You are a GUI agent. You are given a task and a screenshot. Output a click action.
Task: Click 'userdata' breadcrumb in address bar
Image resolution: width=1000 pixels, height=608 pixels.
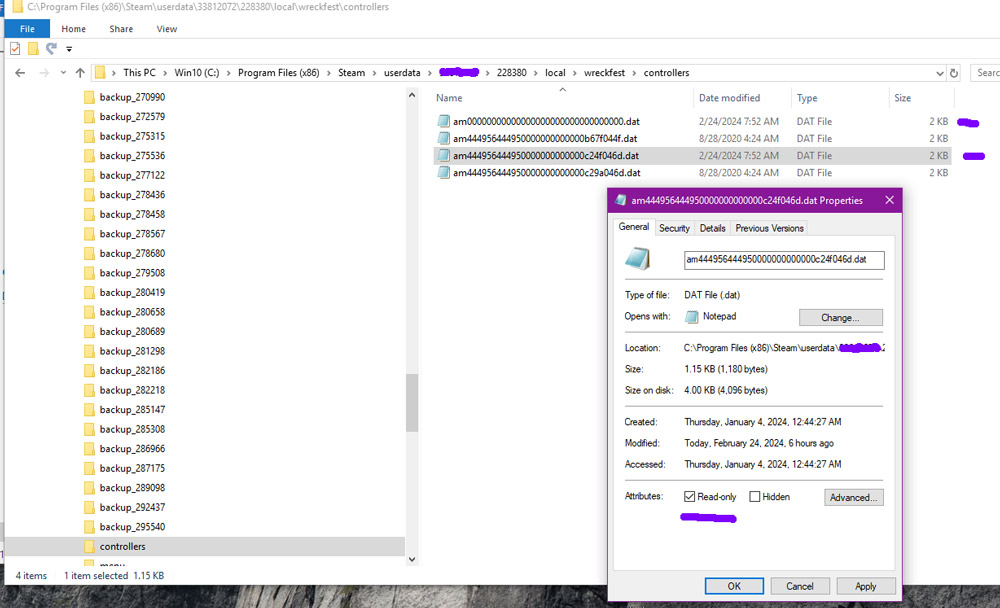(x=402, y=73)
